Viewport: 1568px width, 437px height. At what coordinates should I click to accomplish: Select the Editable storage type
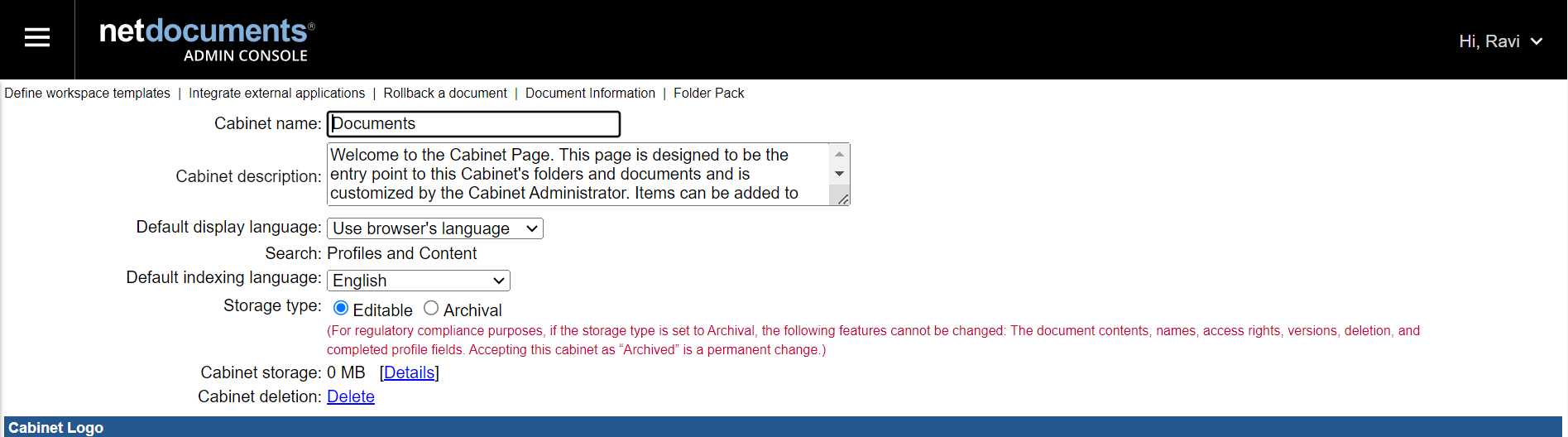point(341,308)
